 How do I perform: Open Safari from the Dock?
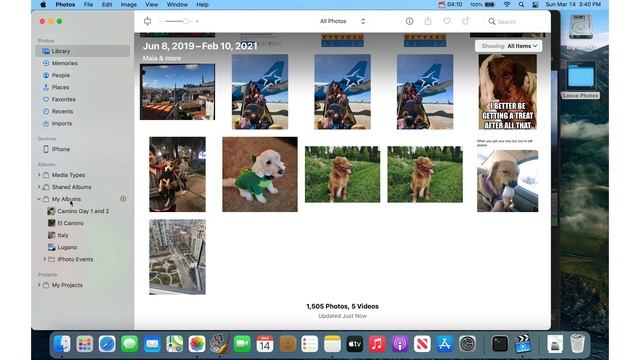tap(107, 344)
